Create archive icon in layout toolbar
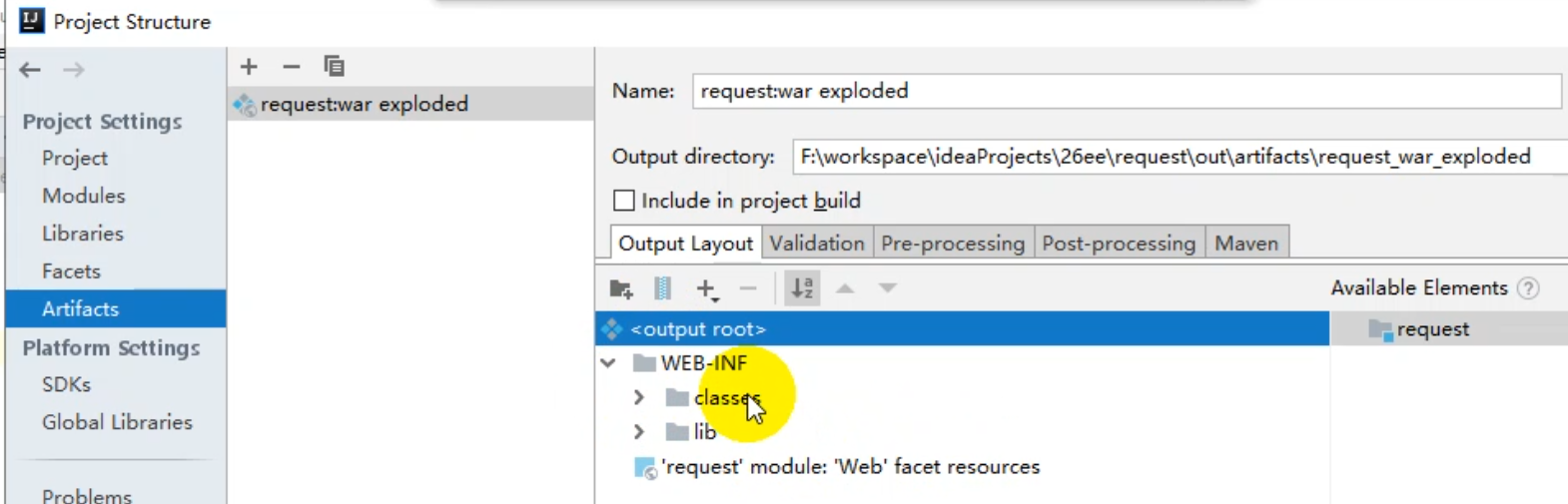Screen dimensions: 1568x504 pyautogui.click(x=662, y=288)
